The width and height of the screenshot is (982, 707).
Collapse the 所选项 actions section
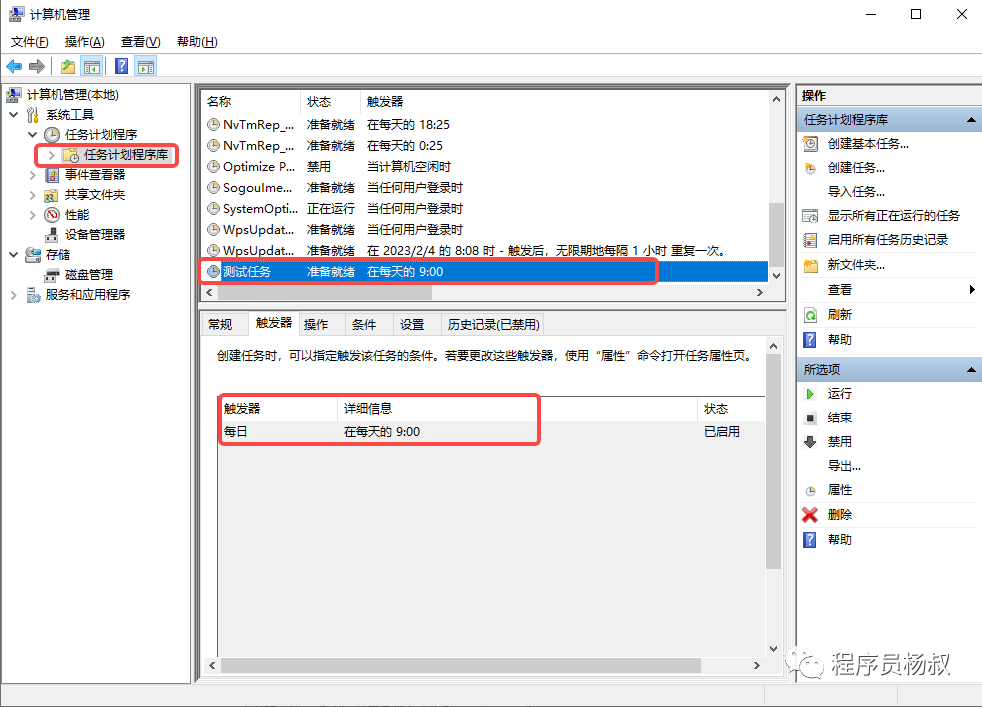pos(971,369)
